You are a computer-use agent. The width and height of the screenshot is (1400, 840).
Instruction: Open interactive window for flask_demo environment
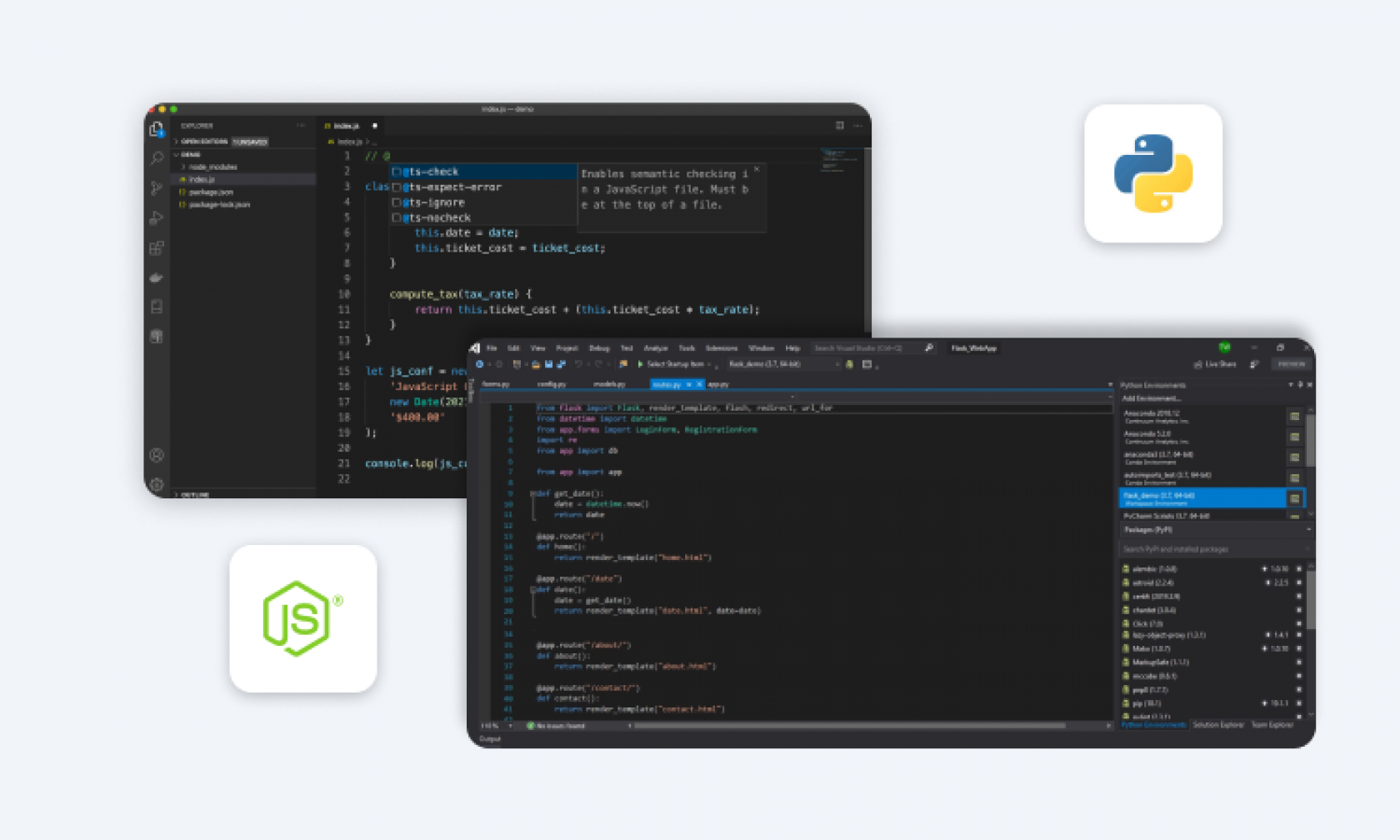click(x=1294, y=498)
